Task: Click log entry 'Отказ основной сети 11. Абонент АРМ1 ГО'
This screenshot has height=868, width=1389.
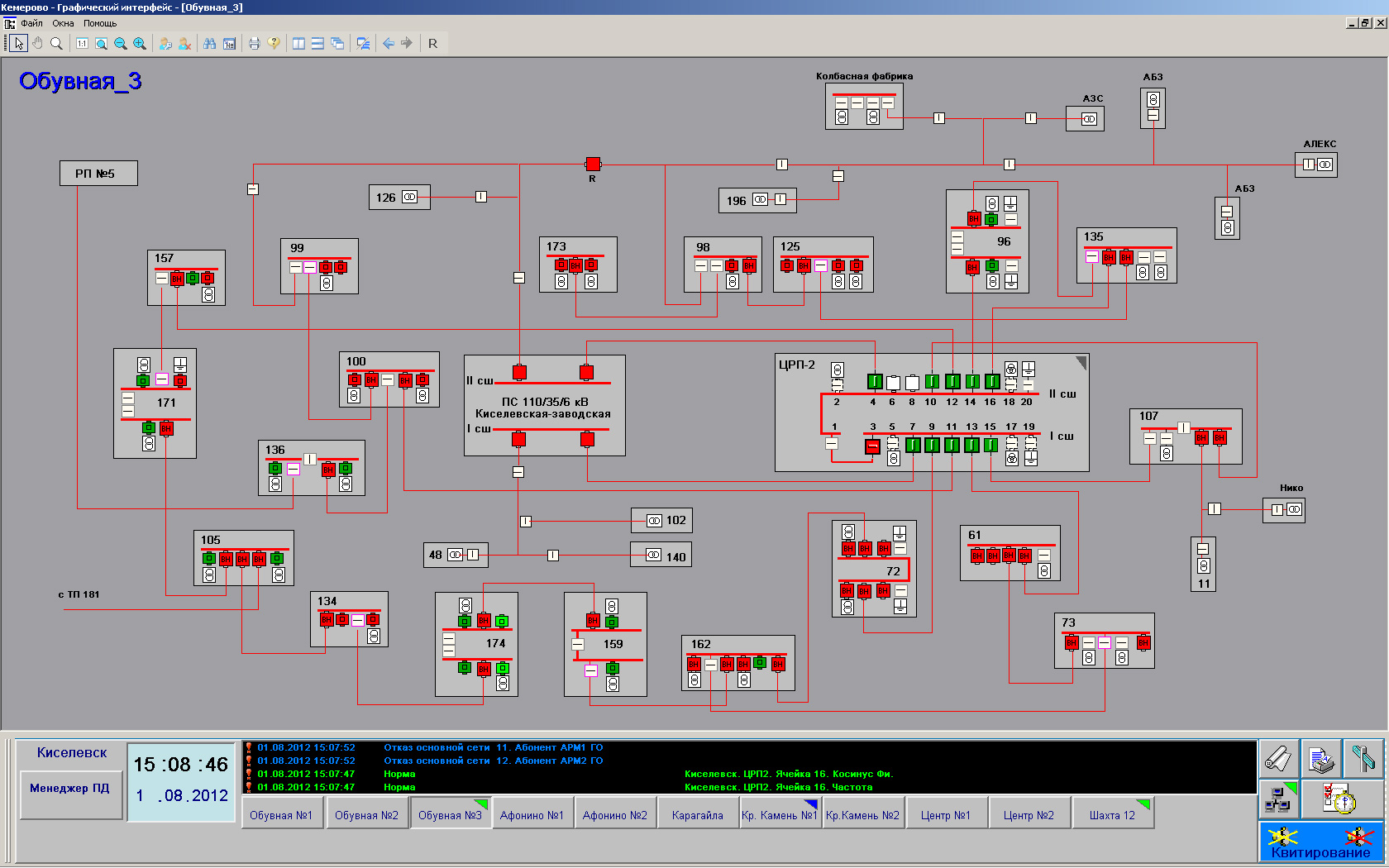Action: tap(493, 747)
